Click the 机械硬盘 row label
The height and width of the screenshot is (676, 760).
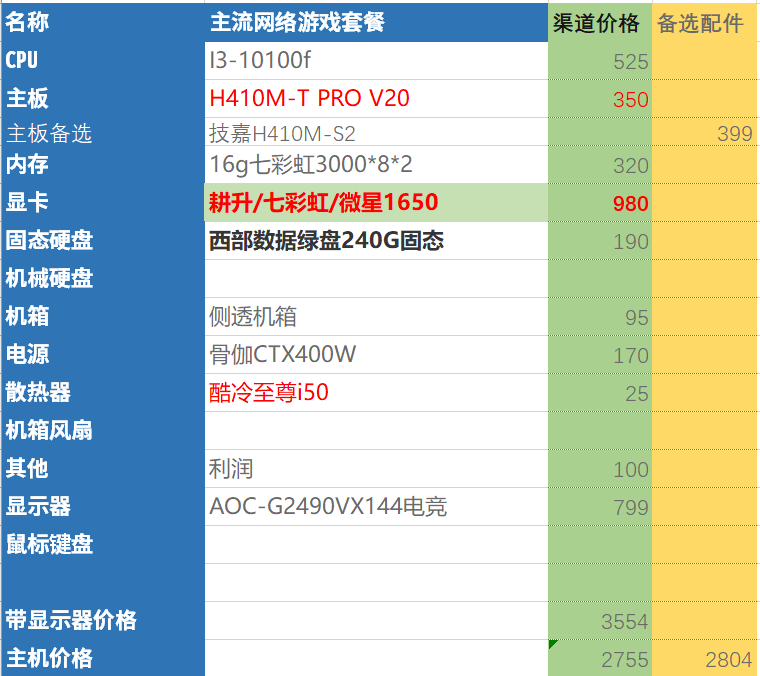point(103,279)
